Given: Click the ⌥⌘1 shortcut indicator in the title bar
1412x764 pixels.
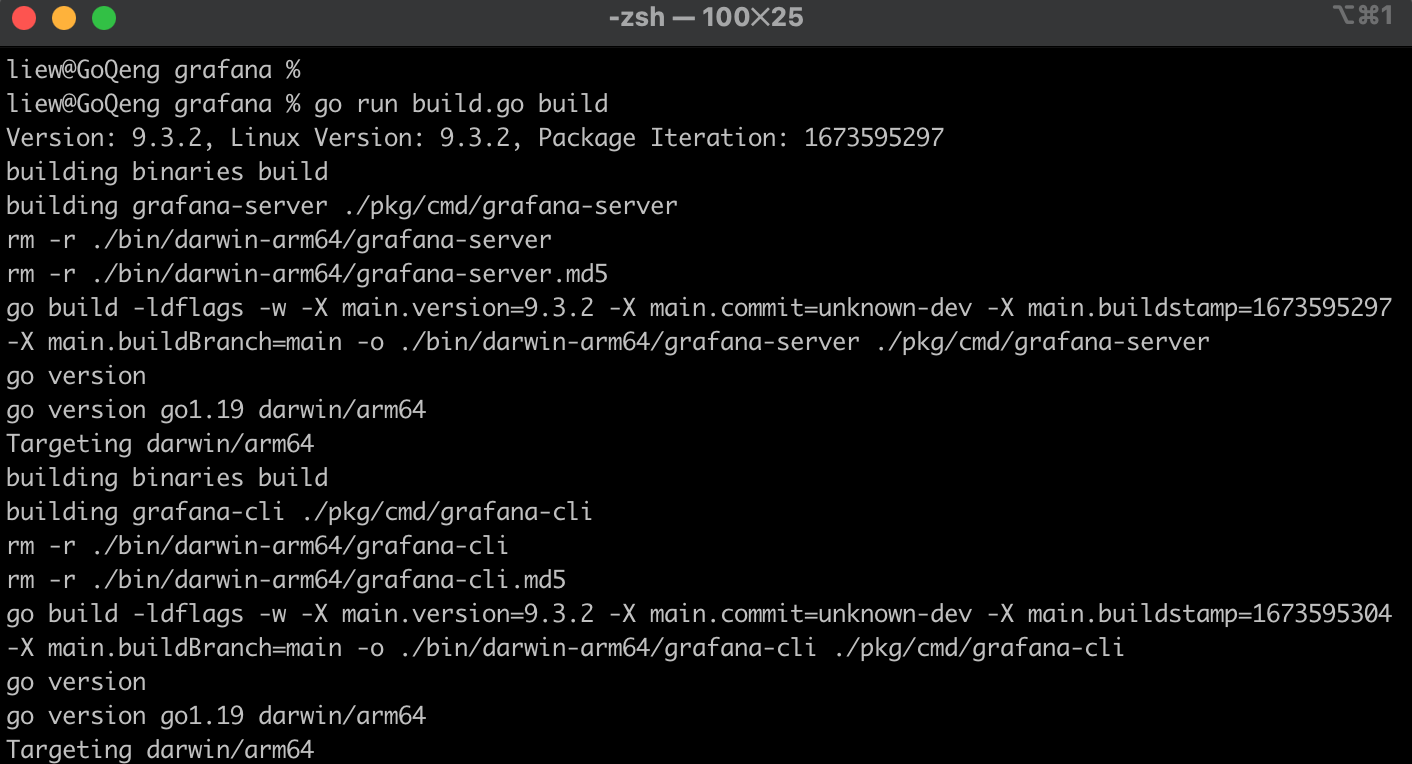Looking at the screenshot, I should (x=1363, y=15).
